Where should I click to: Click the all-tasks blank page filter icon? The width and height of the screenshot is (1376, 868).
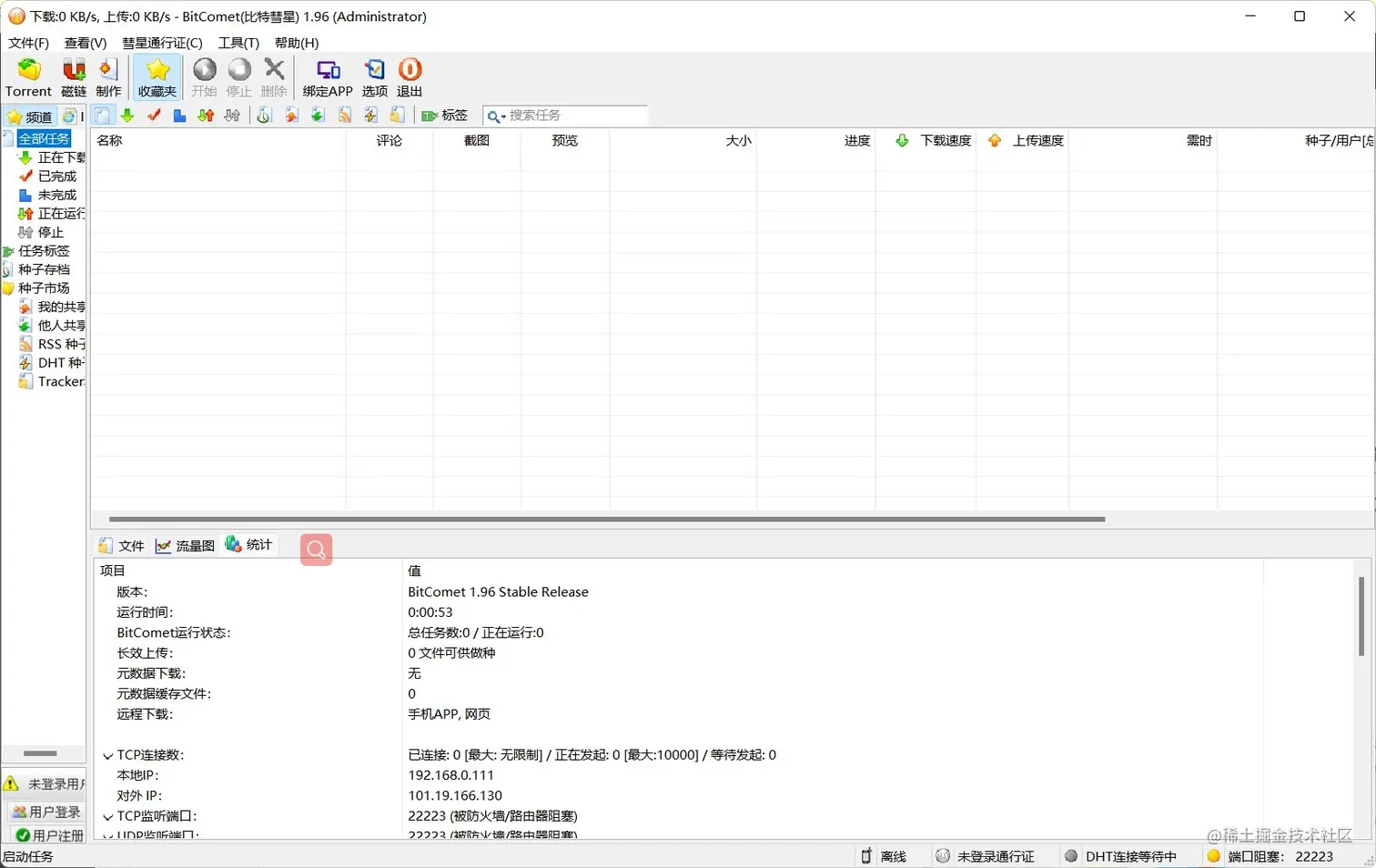[102, 116]
